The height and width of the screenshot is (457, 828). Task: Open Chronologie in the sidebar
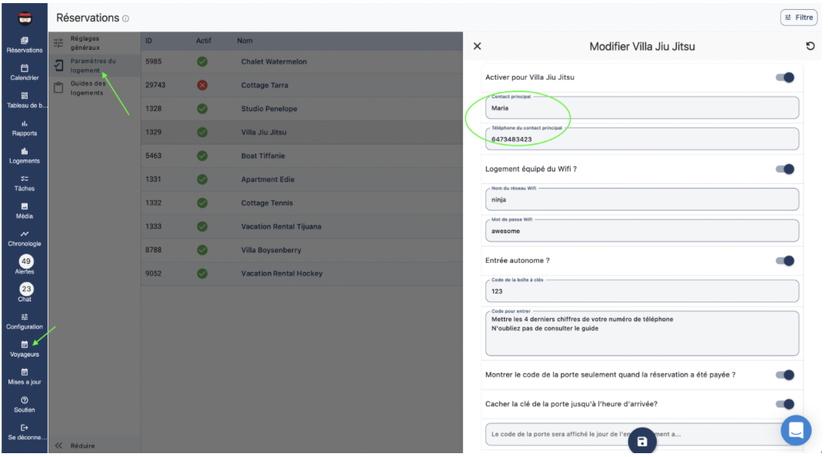[24, 239]
